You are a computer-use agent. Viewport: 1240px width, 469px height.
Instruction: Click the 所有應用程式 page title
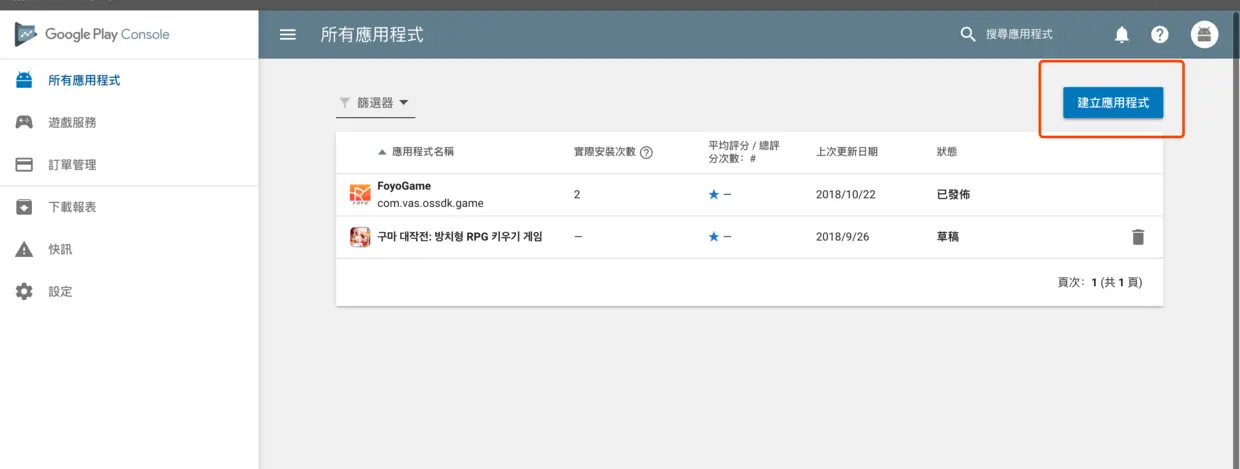[372, 34]
